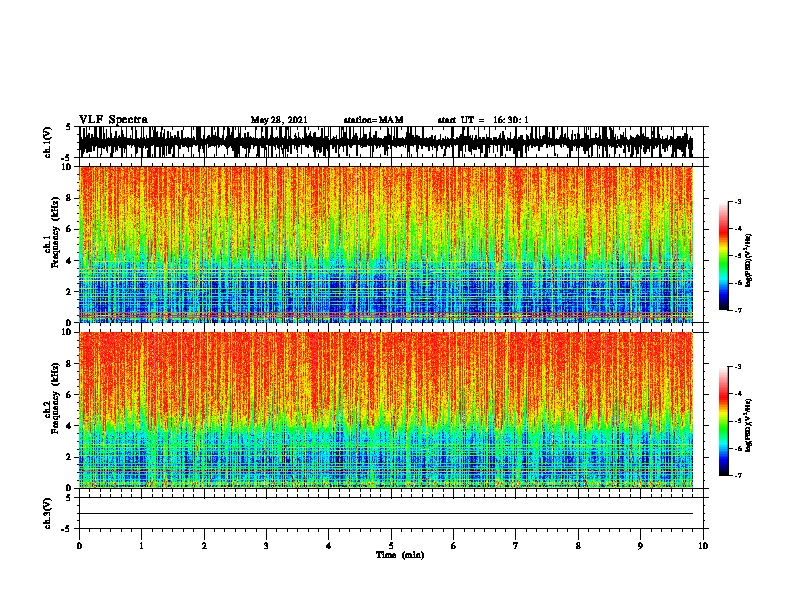Click the ch.1 frequency axis 8 kHz tick label

70,198
